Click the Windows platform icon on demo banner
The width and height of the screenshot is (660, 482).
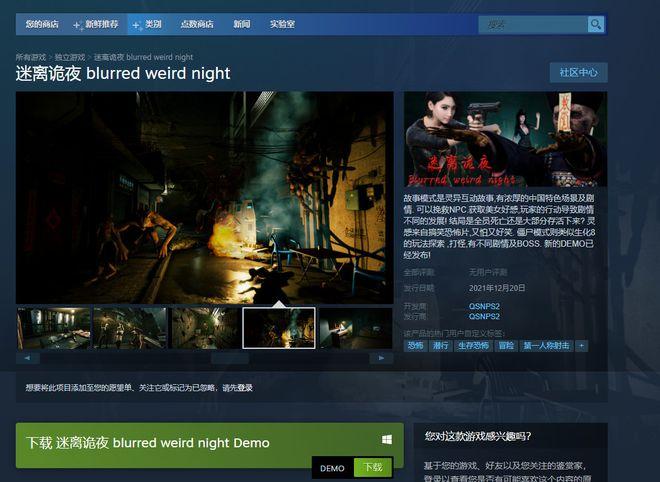(x=387, y=439)
